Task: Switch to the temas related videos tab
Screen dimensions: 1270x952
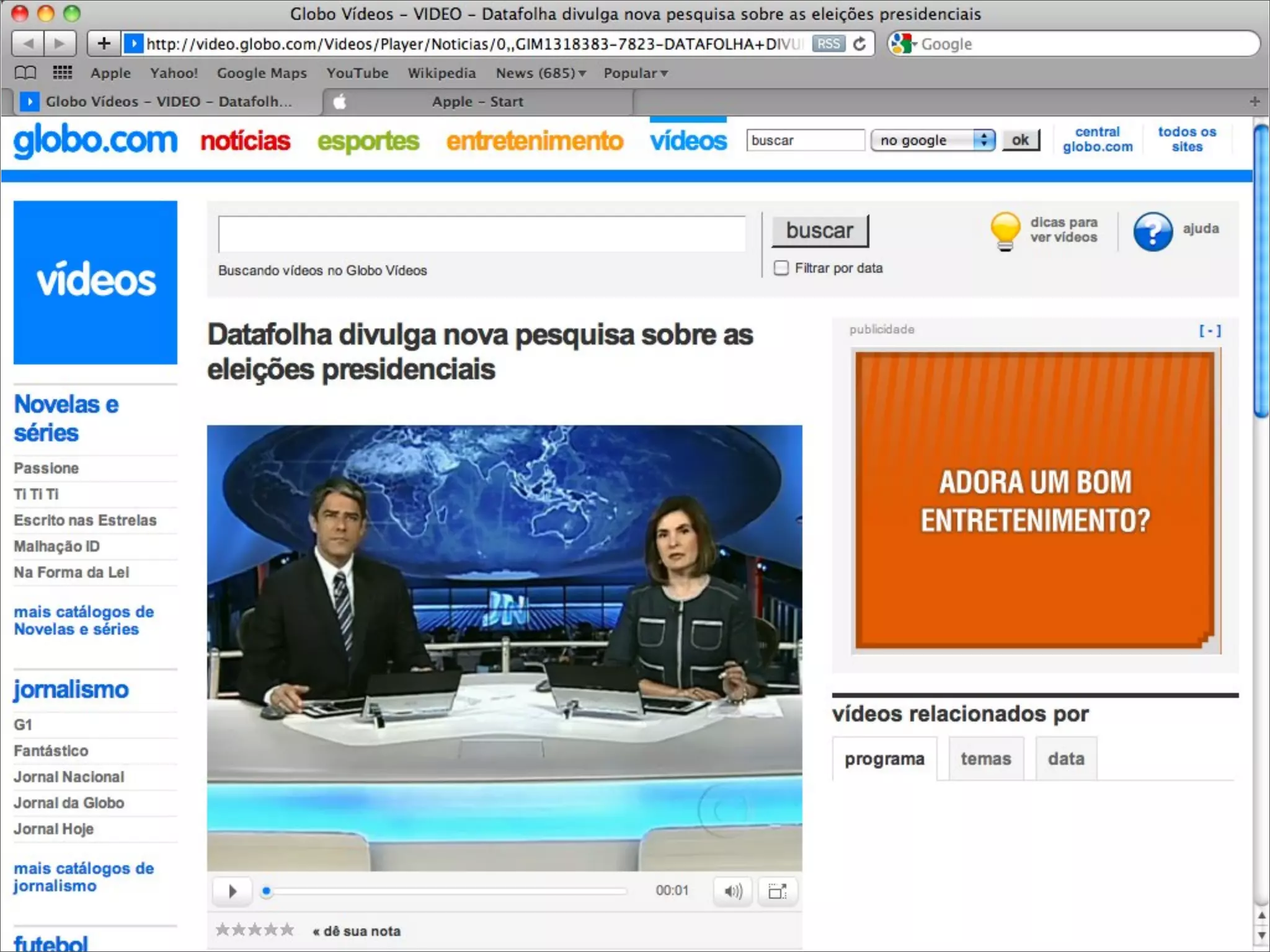Action: [x=985, y=759]
